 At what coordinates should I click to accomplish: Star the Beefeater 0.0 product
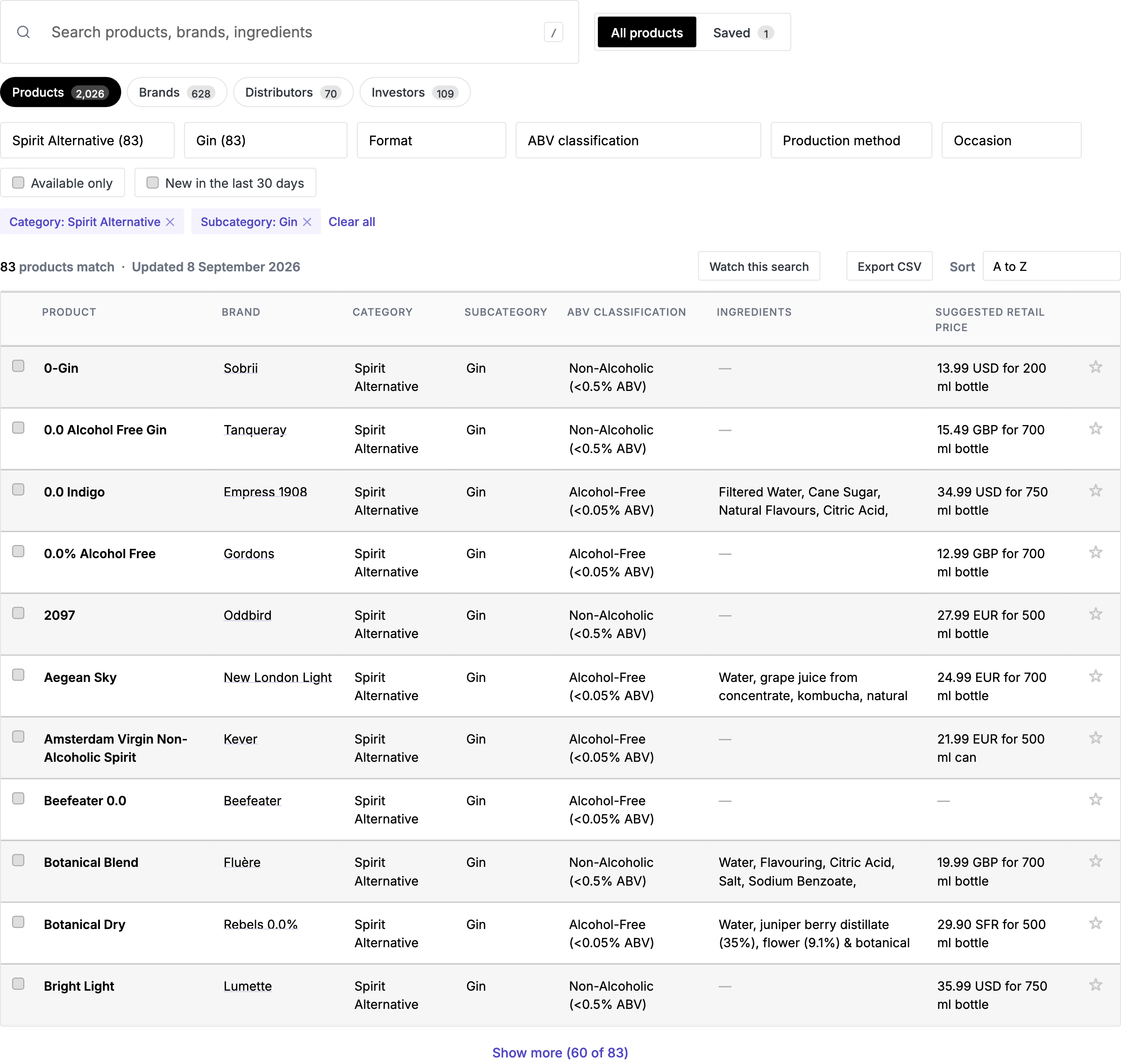tap(1095, 800)
